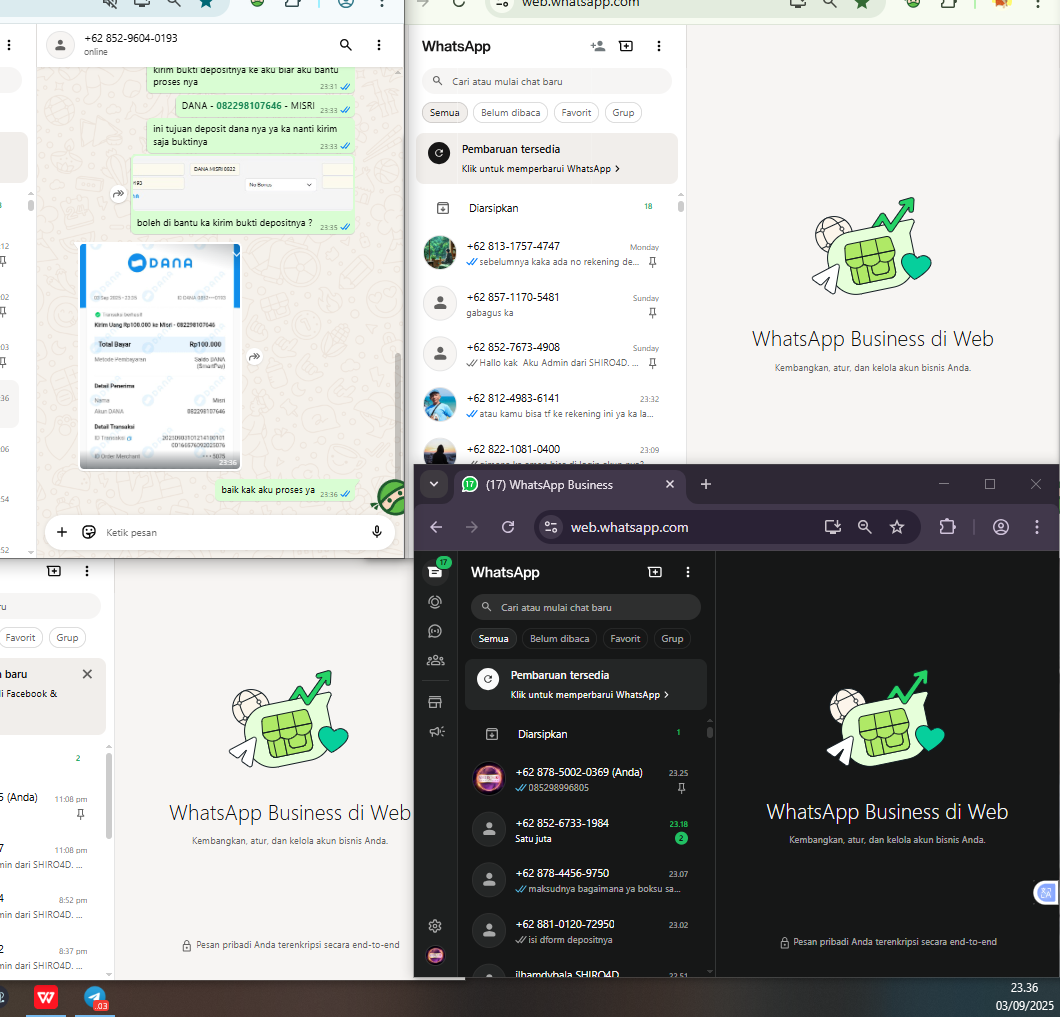The width and height of the screenshot is (1060, 1017).
Task: Open the light WhatsApp header three-dot menu
Action: [x=658, y=46]
